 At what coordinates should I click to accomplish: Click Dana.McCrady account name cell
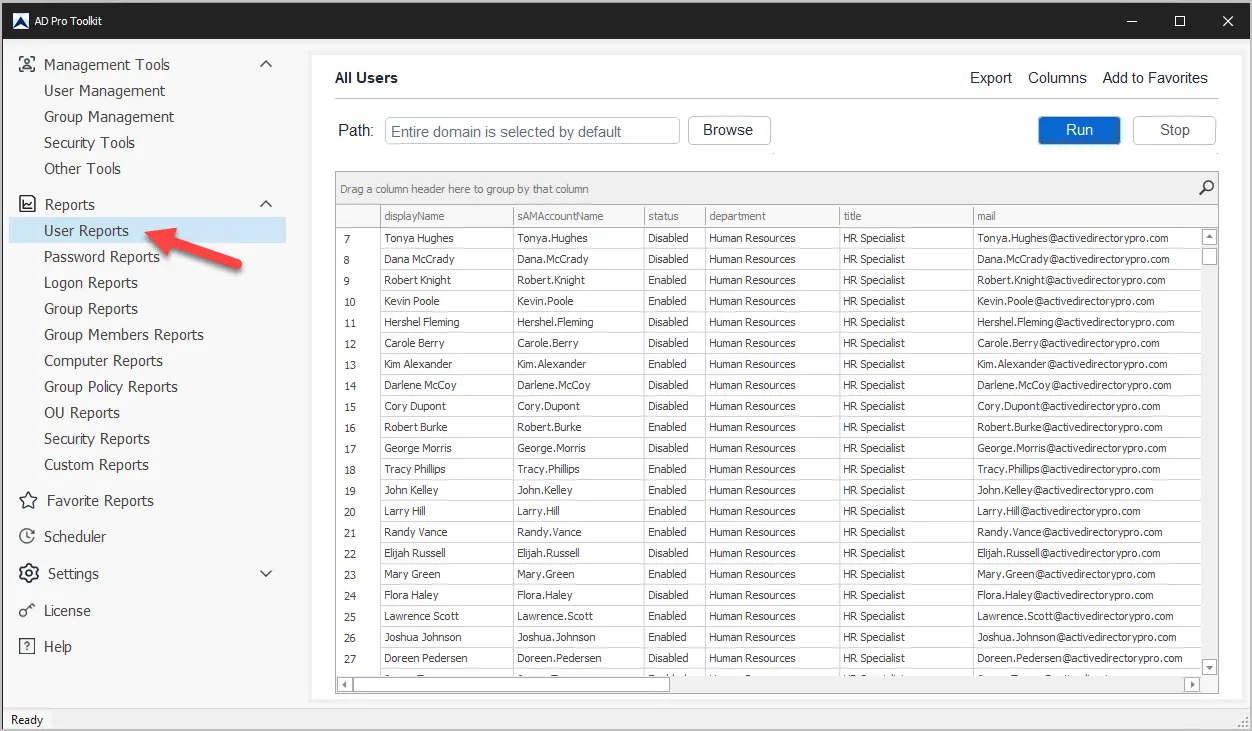[578, 259]
